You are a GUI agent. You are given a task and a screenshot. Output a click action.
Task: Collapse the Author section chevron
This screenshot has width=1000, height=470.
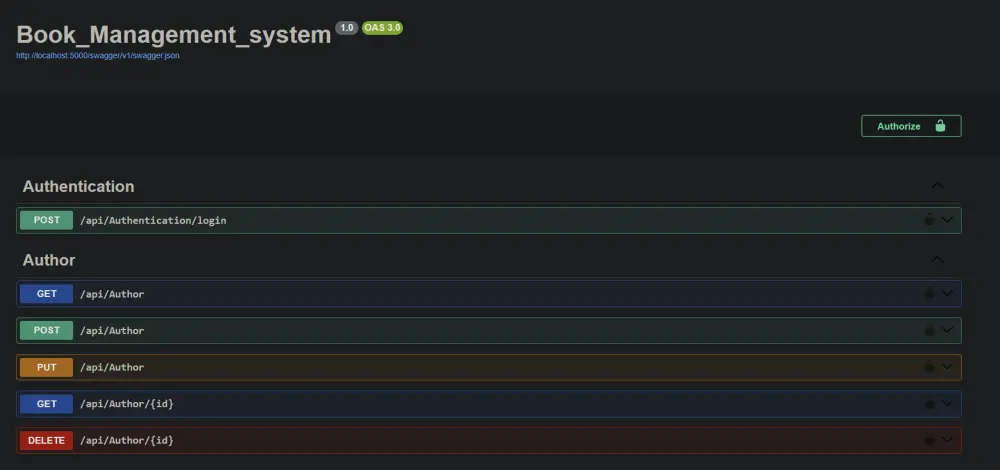click(x=937, y=260)
